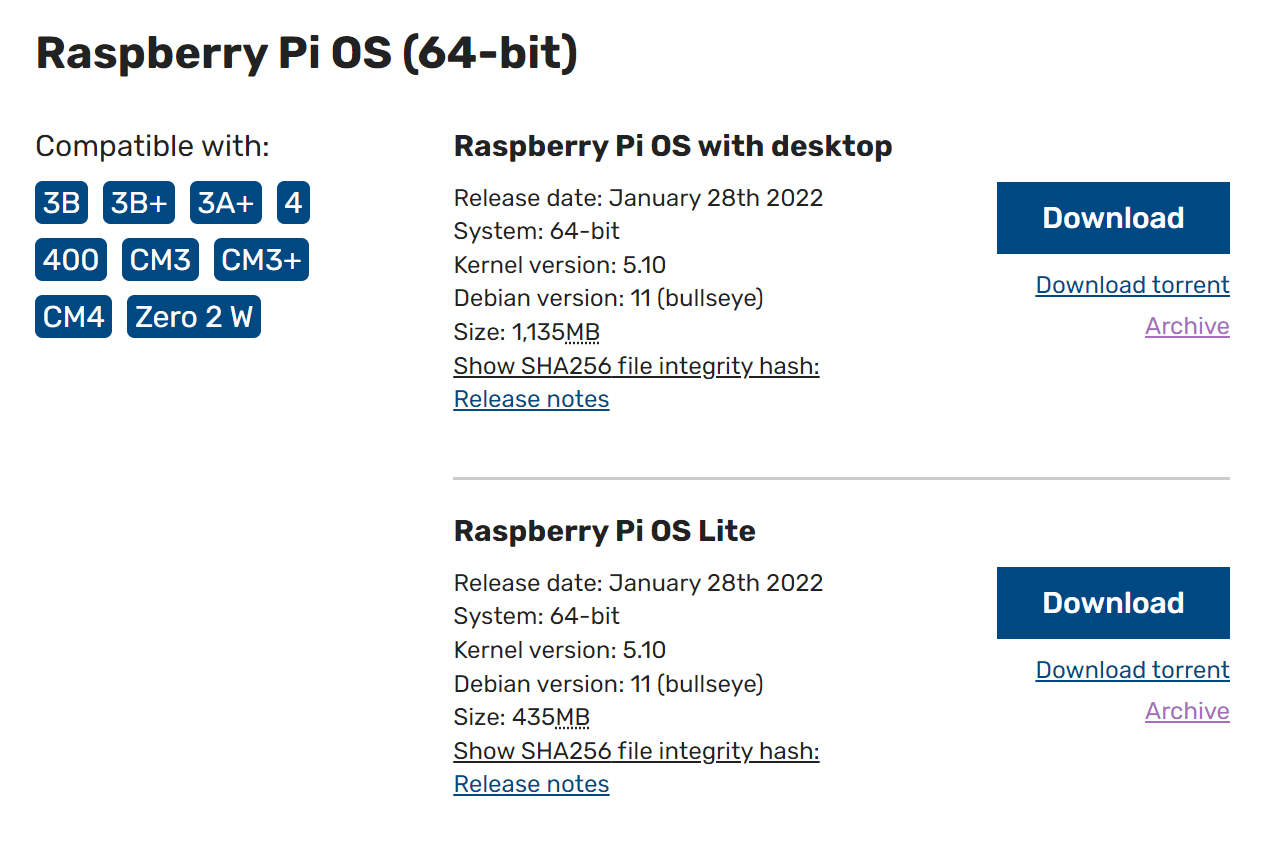1285x857 pixels.
Task: View release notes for the desktop image
Action: pyautogui.click(x=531, y=398)
